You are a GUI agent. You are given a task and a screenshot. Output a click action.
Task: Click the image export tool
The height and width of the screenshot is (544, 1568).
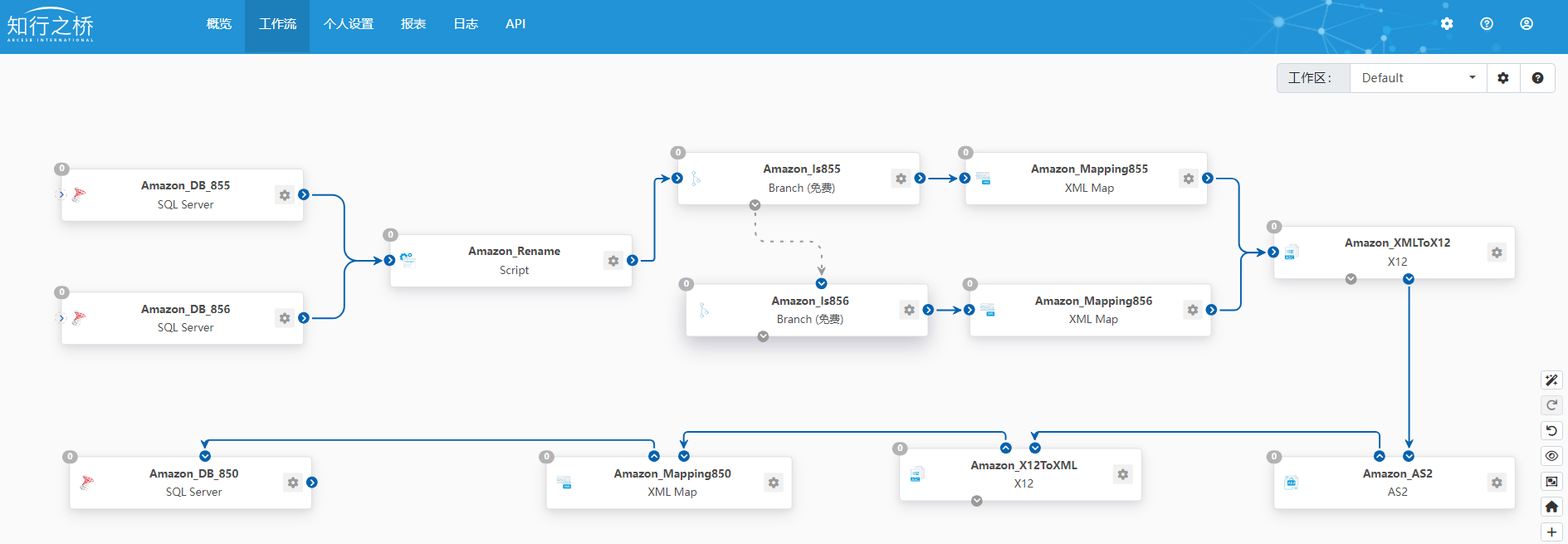(x=1551, y=482)
